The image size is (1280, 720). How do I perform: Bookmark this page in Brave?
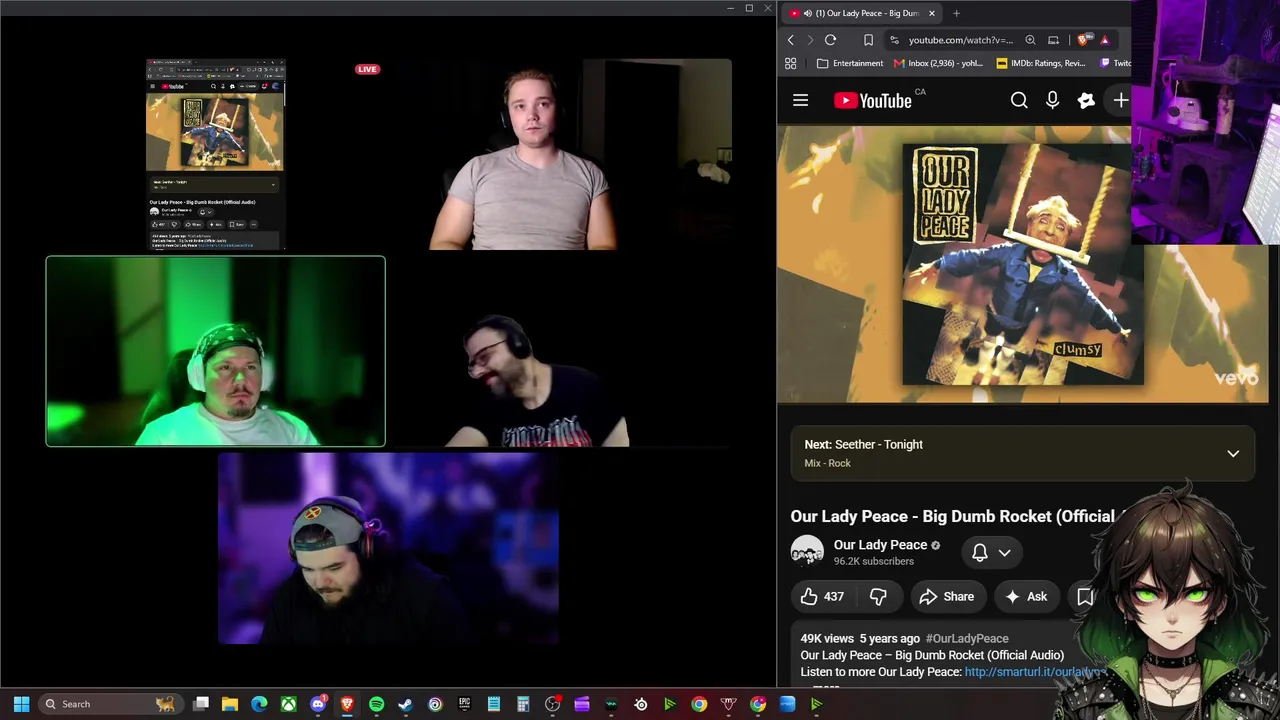click(868, 40)
